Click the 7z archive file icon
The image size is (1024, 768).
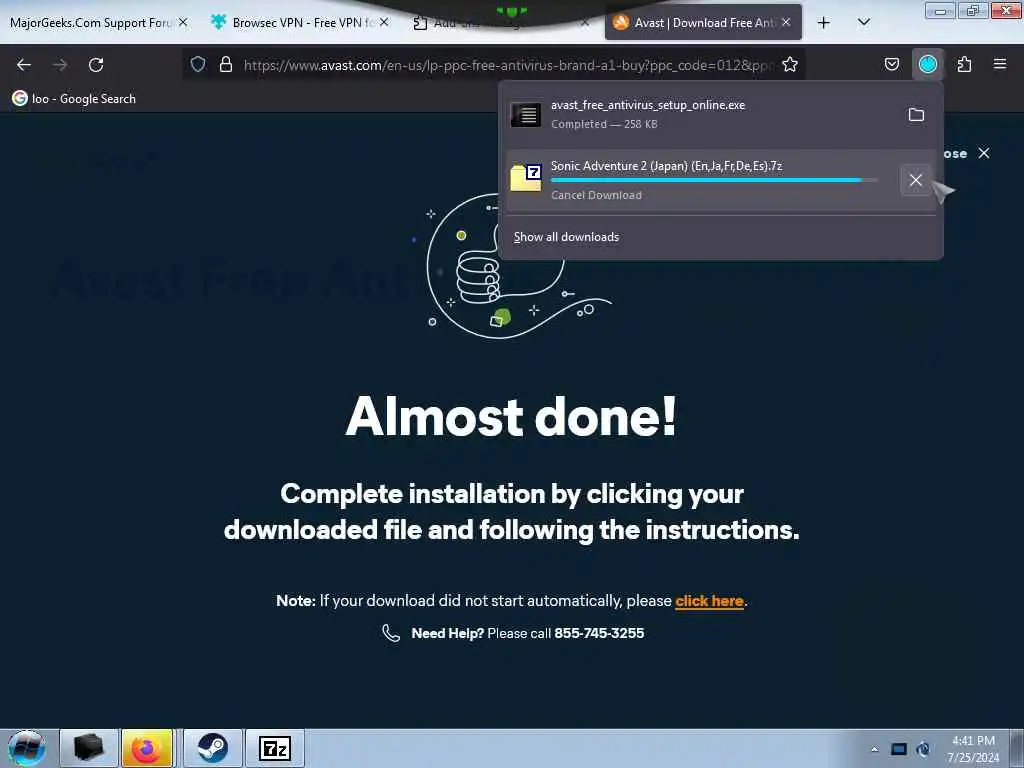pos(526,178)
